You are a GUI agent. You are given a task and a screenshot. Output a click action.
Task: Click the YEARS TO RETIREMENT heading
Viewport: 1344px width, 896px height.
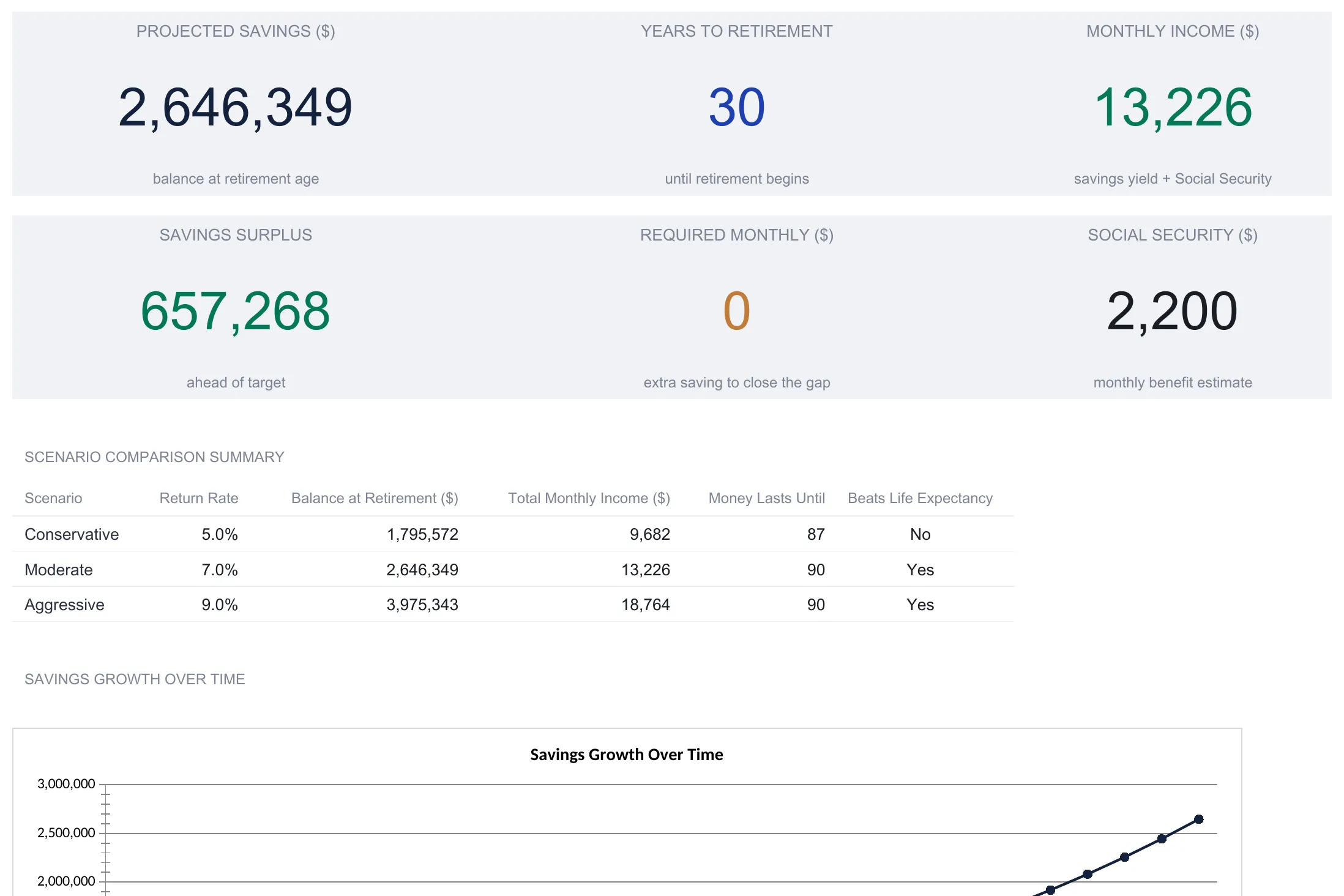737,31
